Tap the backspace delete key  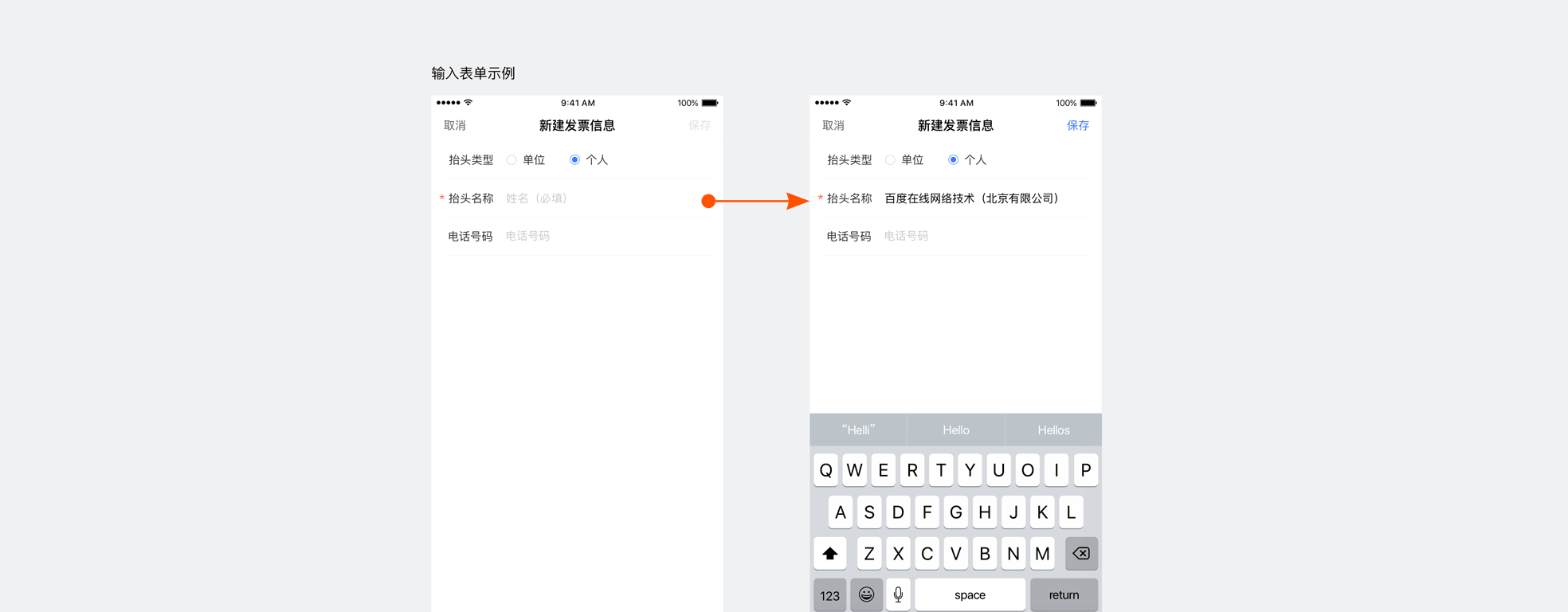1081,554
